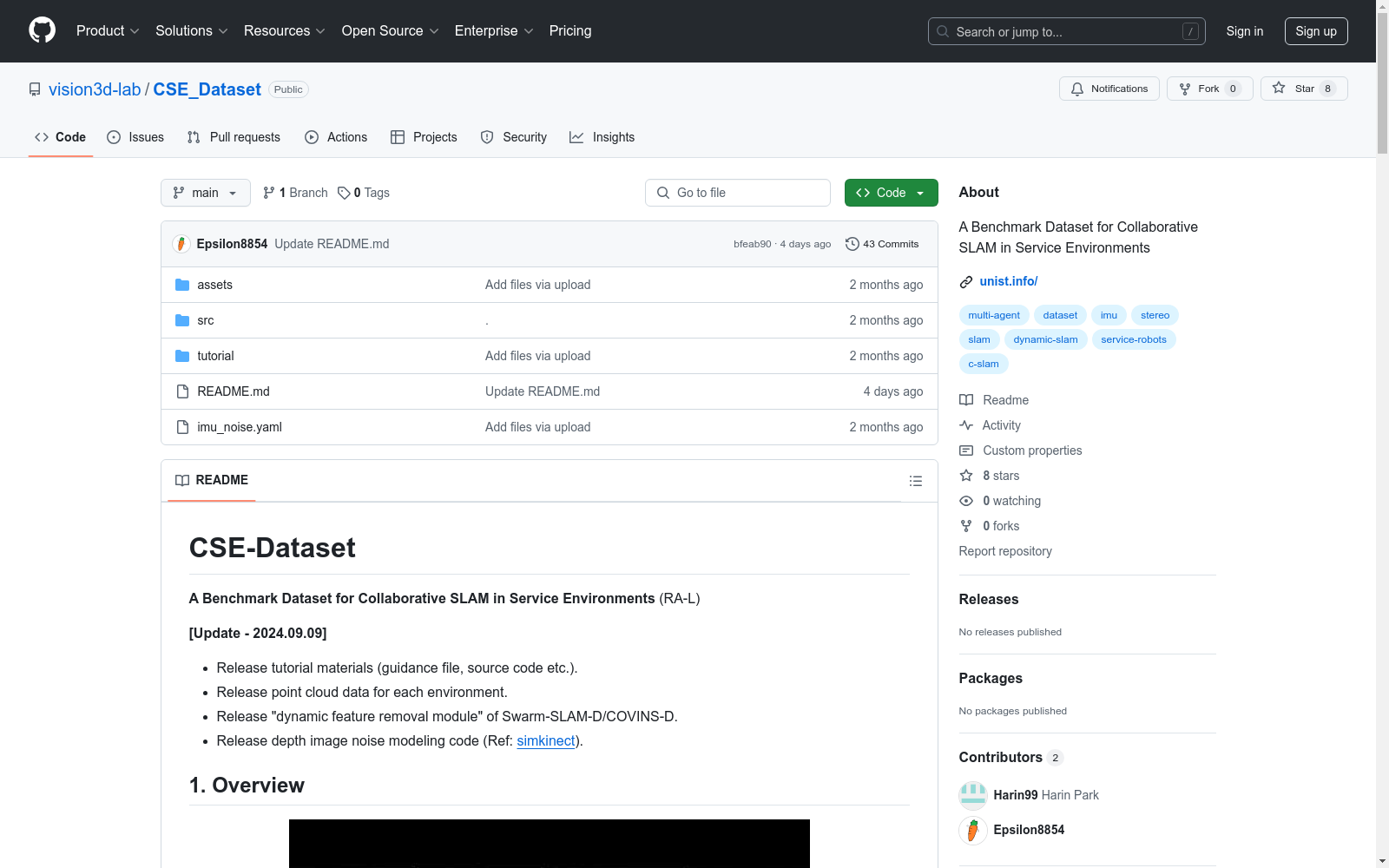
Task: Open the vision3d-lab owner link
Action: 95,89
